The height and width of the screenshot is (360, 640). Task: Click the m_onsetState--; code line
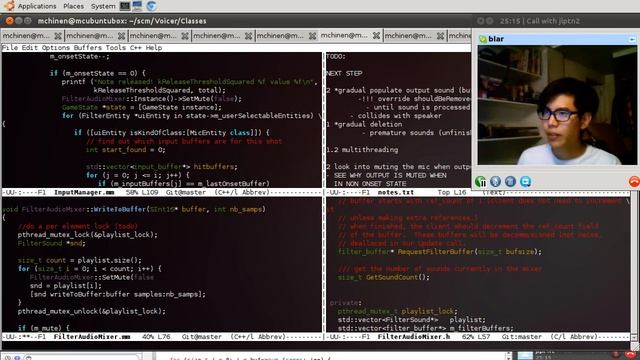click(x=80, y=56)
